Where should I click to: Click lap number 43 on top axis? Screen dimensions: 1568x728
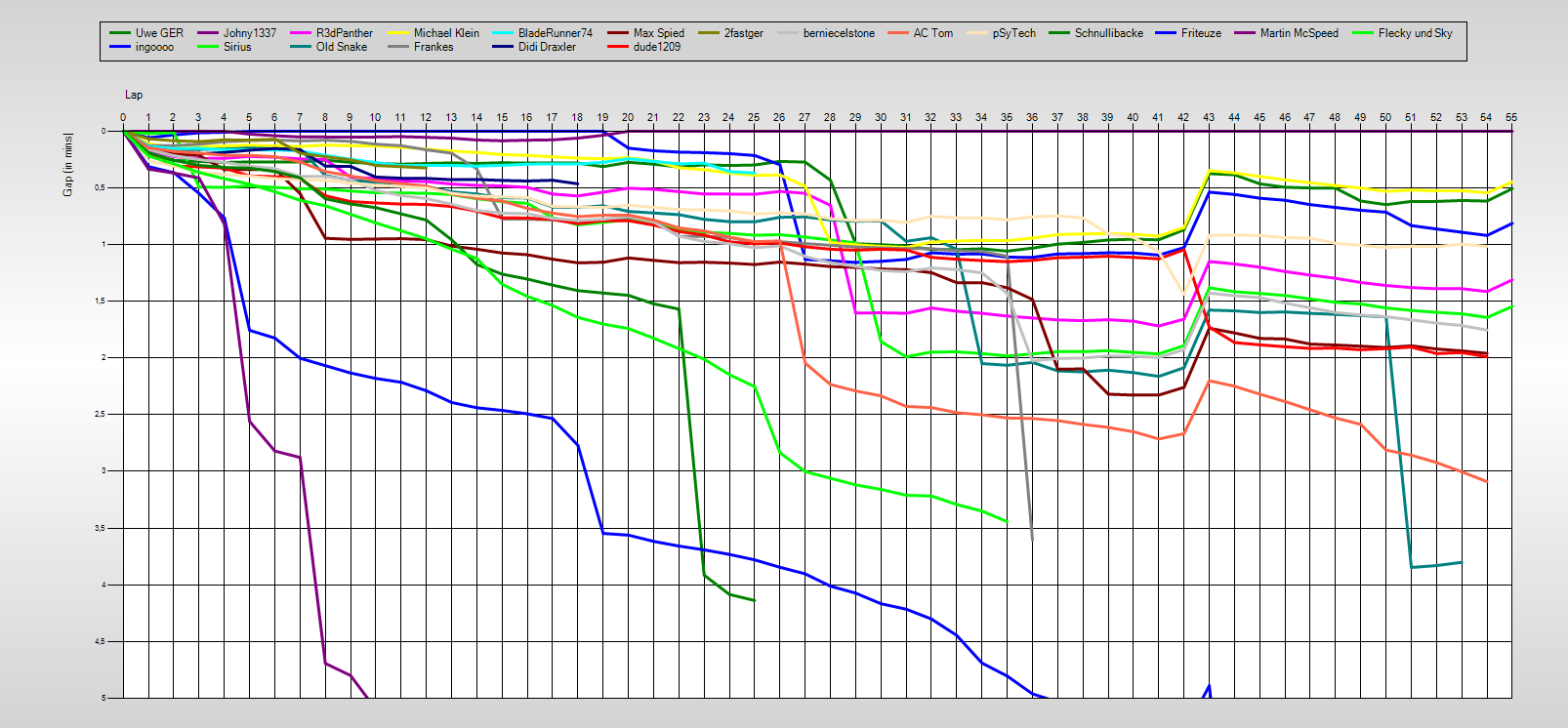pos(1209,117)
